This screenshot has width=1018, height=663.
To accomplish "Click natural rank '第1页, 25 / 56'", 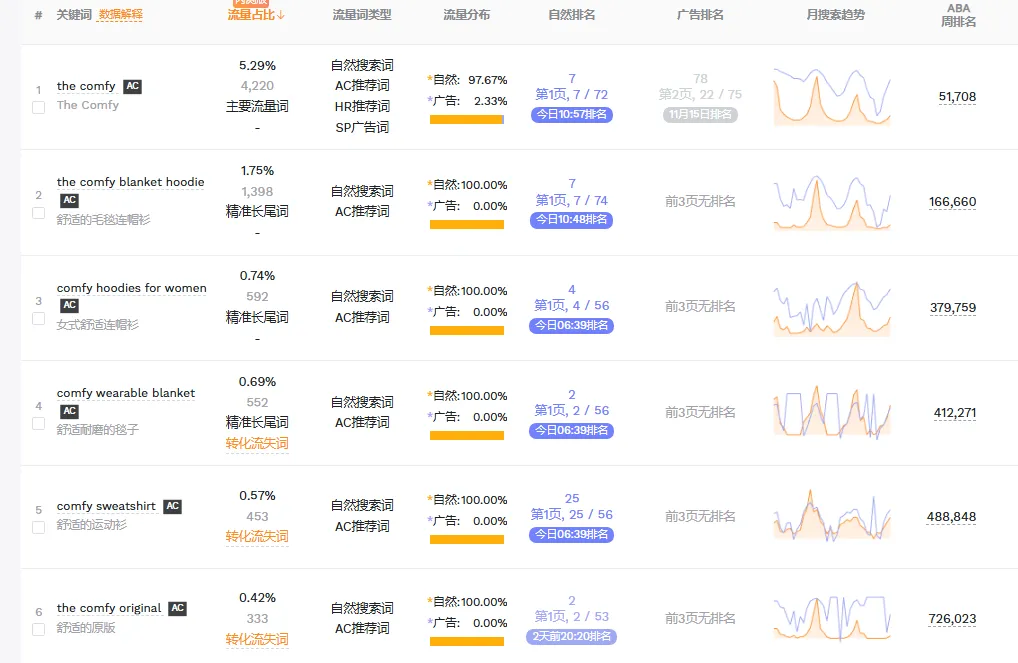I will [571, 514].
